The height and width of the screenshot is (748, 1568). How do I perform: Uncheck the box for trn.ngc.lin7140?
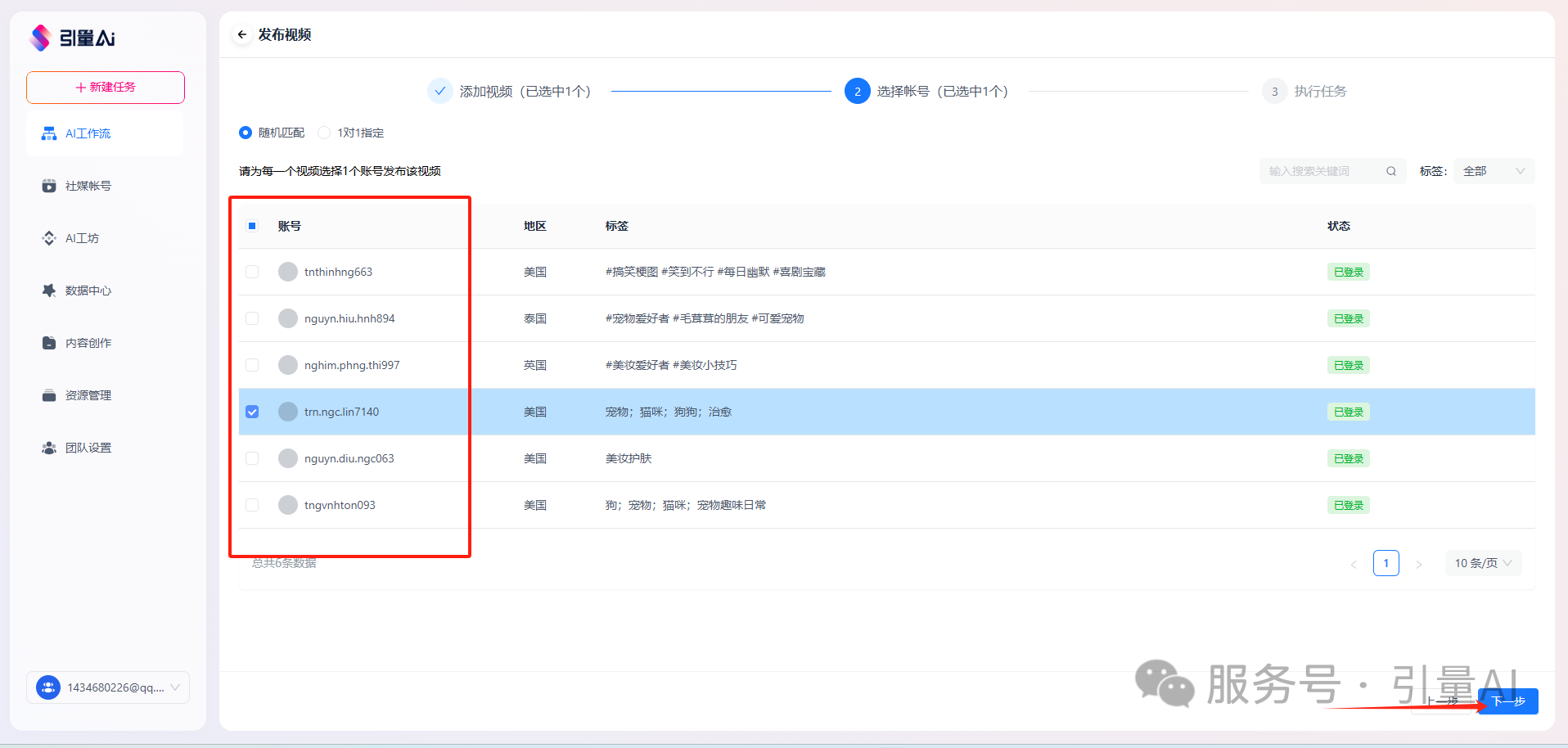252,412
